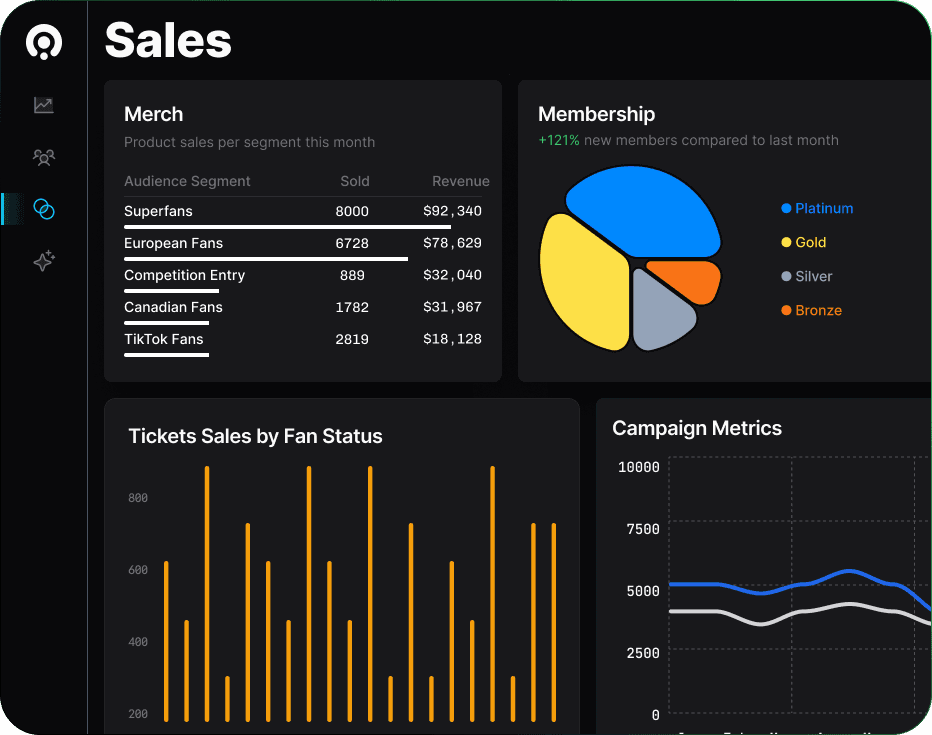This screenshot has width=932, height=735.
Task: Click the 2819 sold value
Action: pos(352,339)
